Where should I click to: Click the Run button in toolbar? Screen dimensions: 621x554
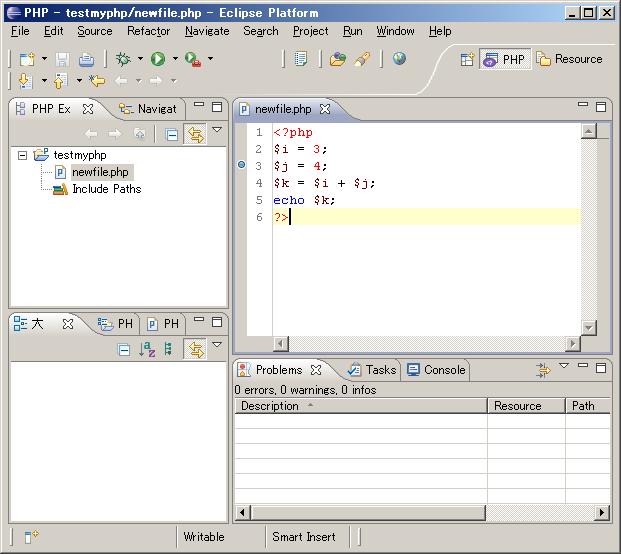157,59
